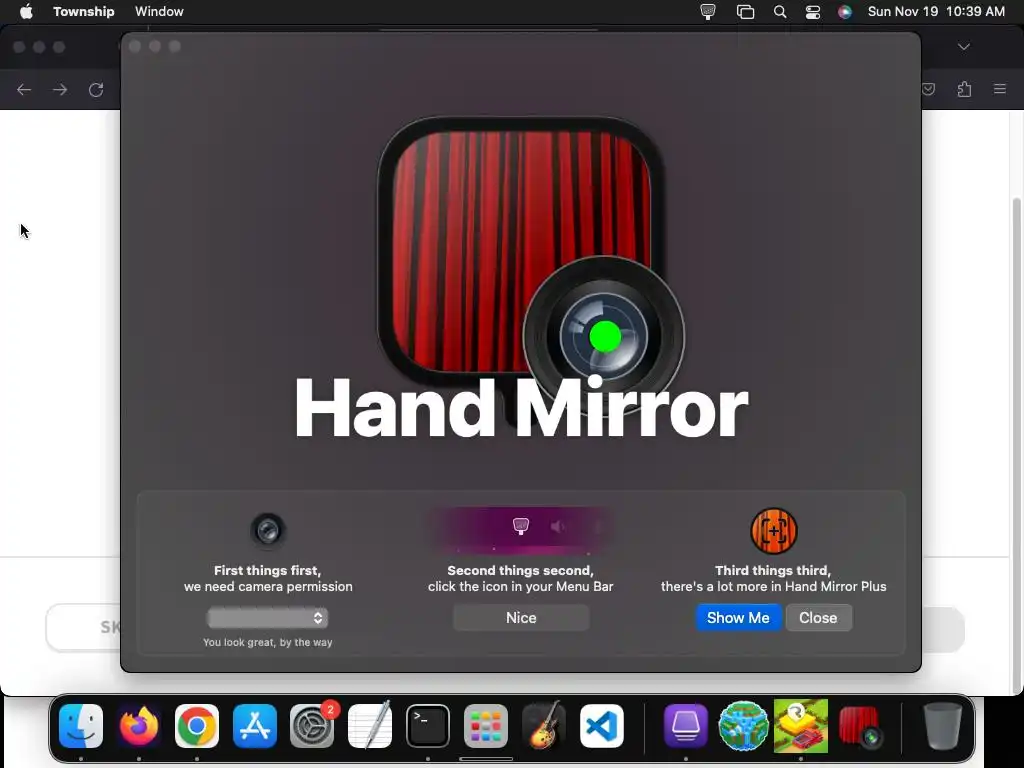
Task: Open the Hand Mirror icon in the menu bar
Action: tap(708, 12)
